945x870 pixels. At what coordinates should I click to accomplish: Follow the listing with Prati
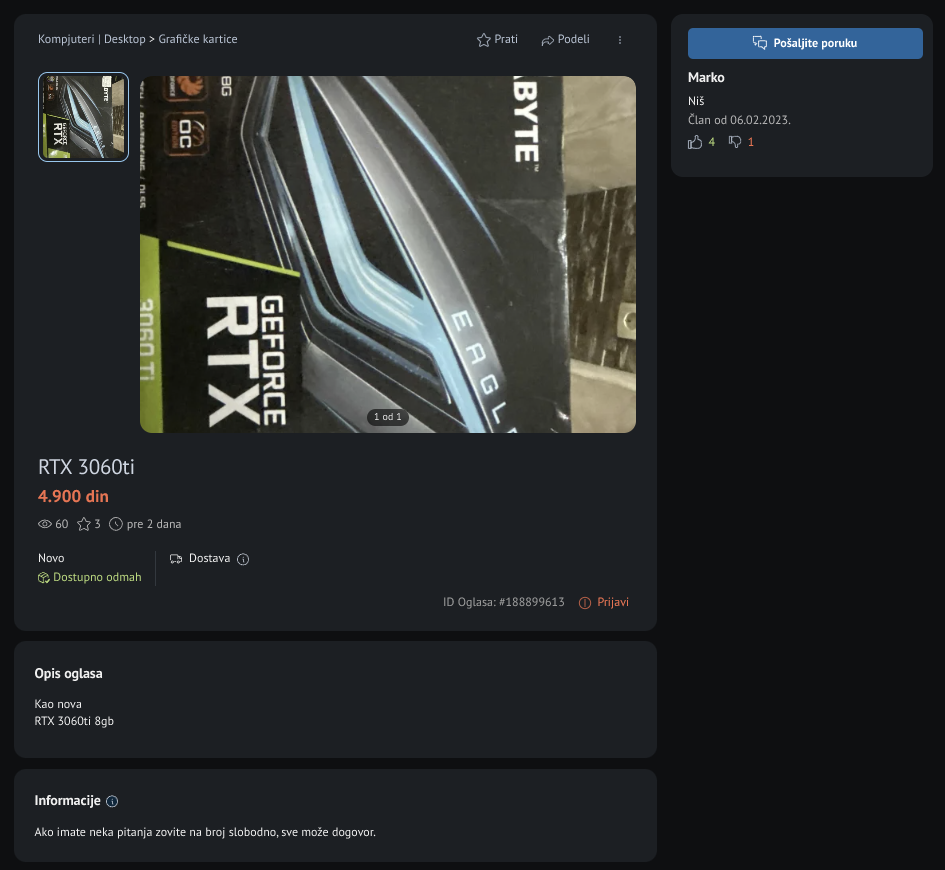(506, 40)
